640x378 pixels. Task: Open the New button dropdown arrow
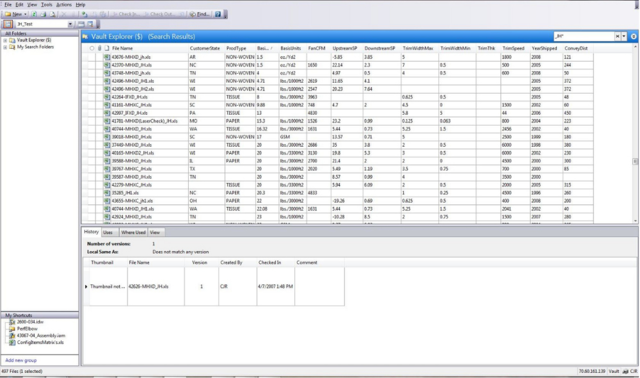click(26, 14)
